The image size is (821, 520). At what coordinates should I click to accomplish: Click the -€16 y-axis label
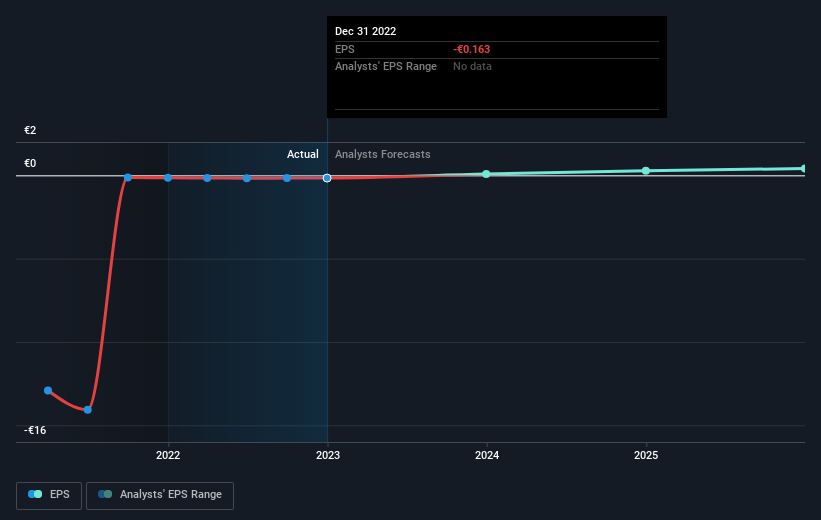tap(35, 430)
